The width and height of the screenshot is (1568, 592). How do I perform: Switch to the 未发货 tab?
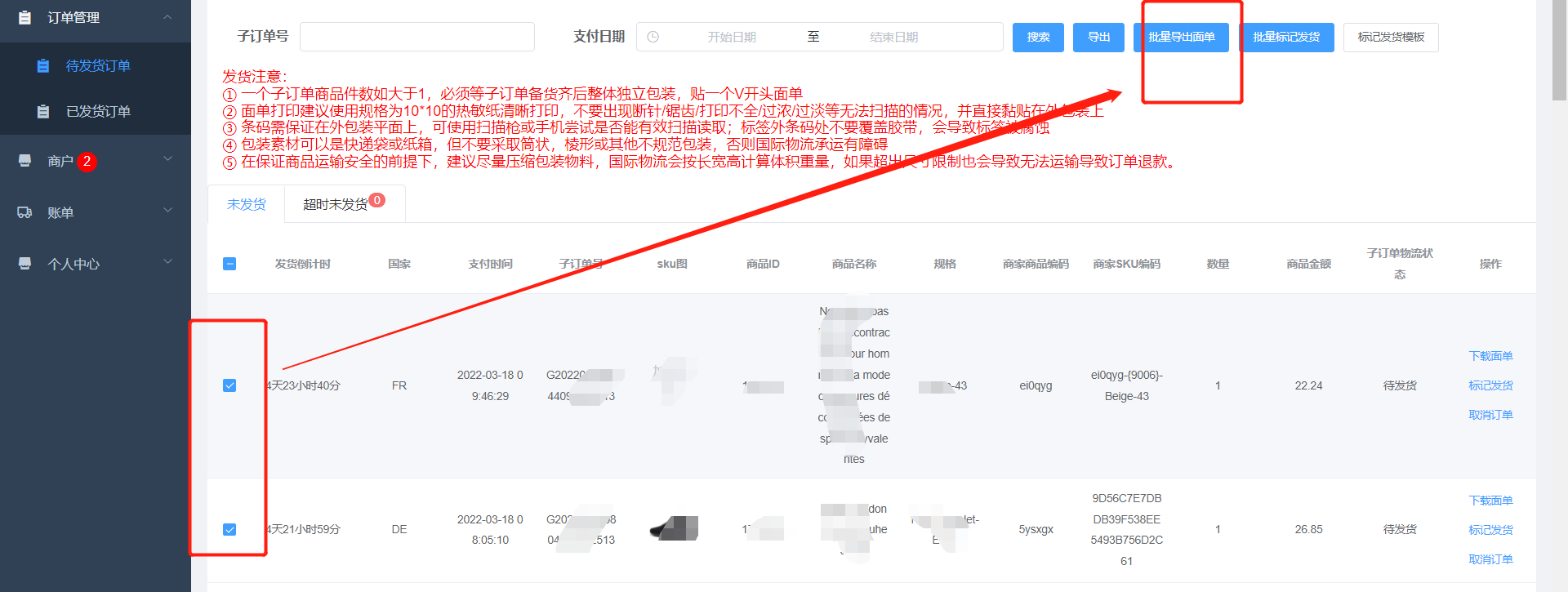pyautogui.click(x=246, y=204)
